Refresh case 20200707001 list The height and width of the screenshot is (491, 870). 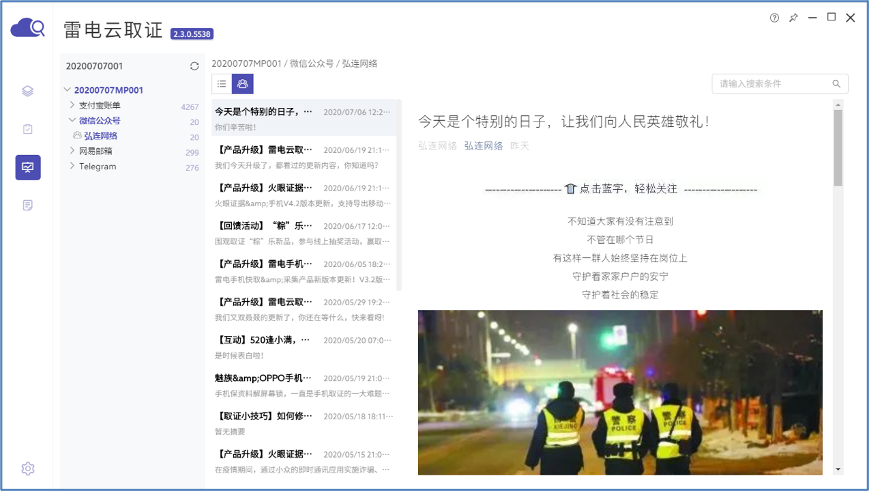(194, 66)
